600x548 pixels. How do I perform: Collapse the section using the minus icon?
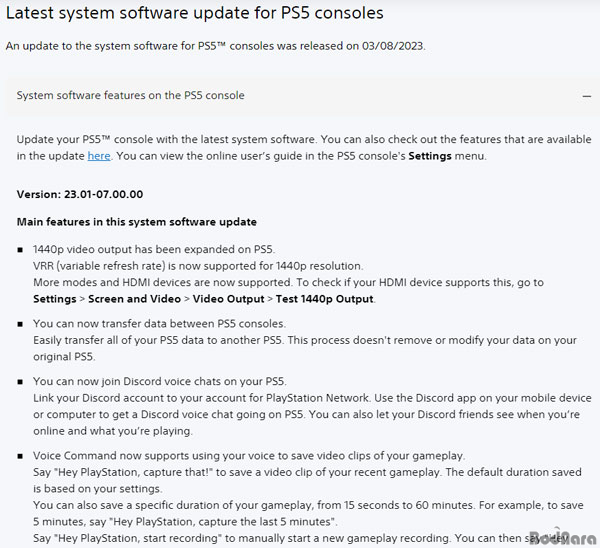tap(586, 96)
